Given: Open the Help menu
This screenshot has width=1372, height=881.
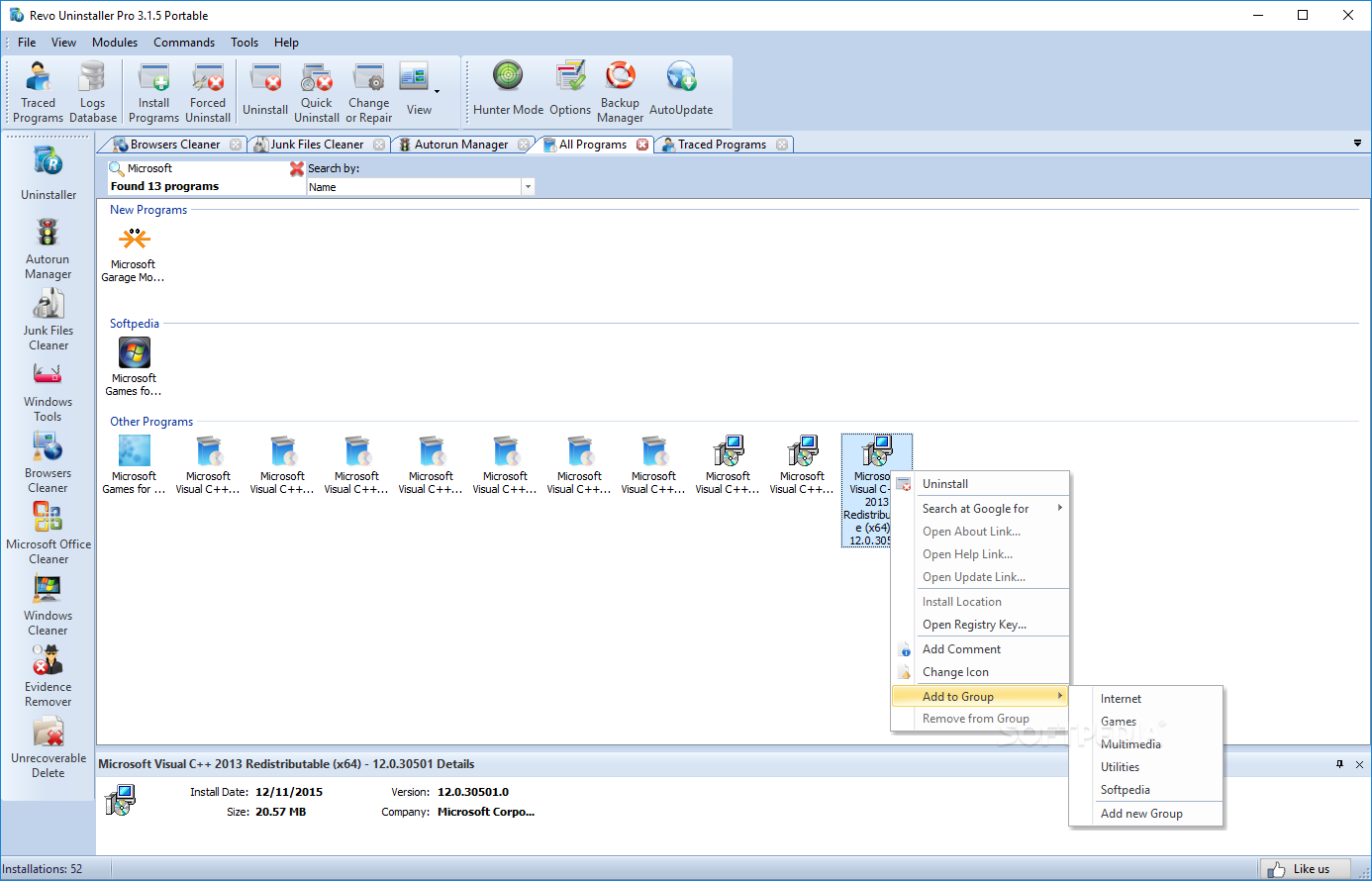Looking at the screenshot, I should click(x=286, y=43).
